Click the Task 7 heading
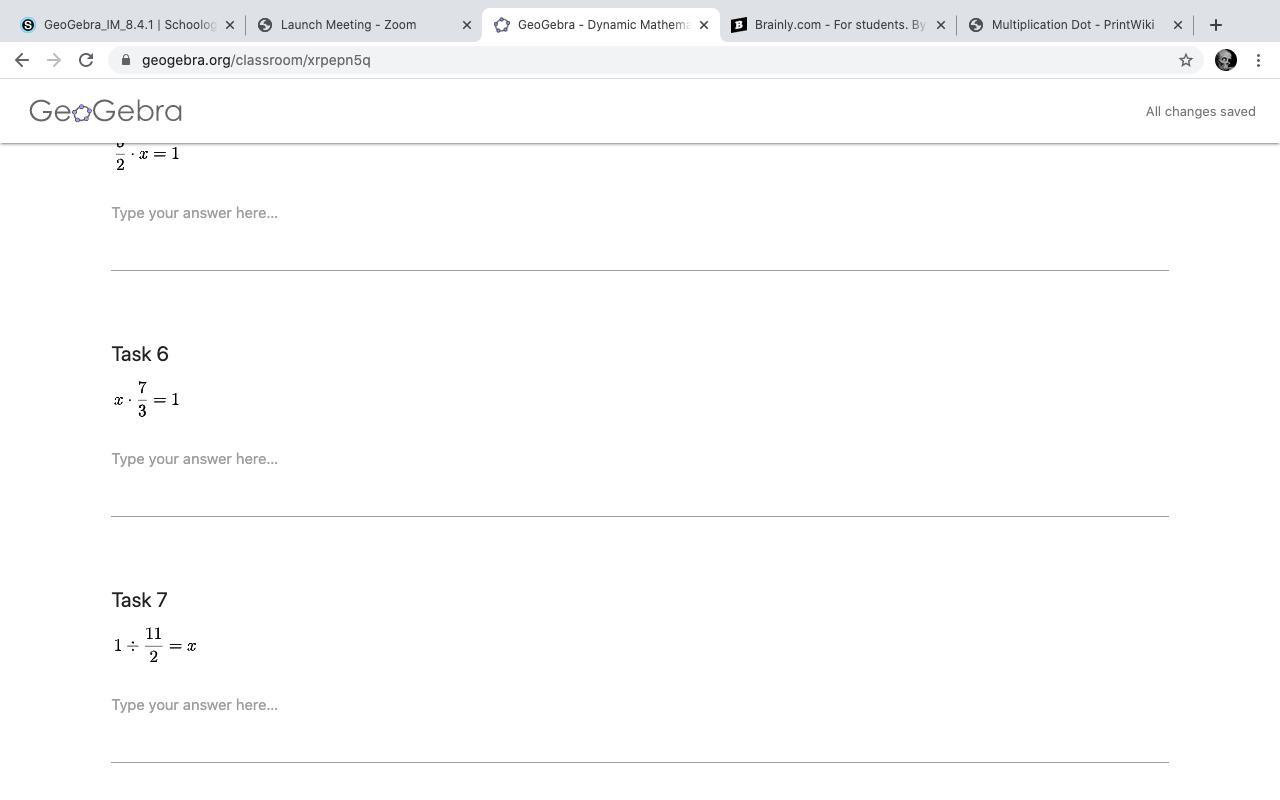The image size is (1280, 800). [139, 600]
